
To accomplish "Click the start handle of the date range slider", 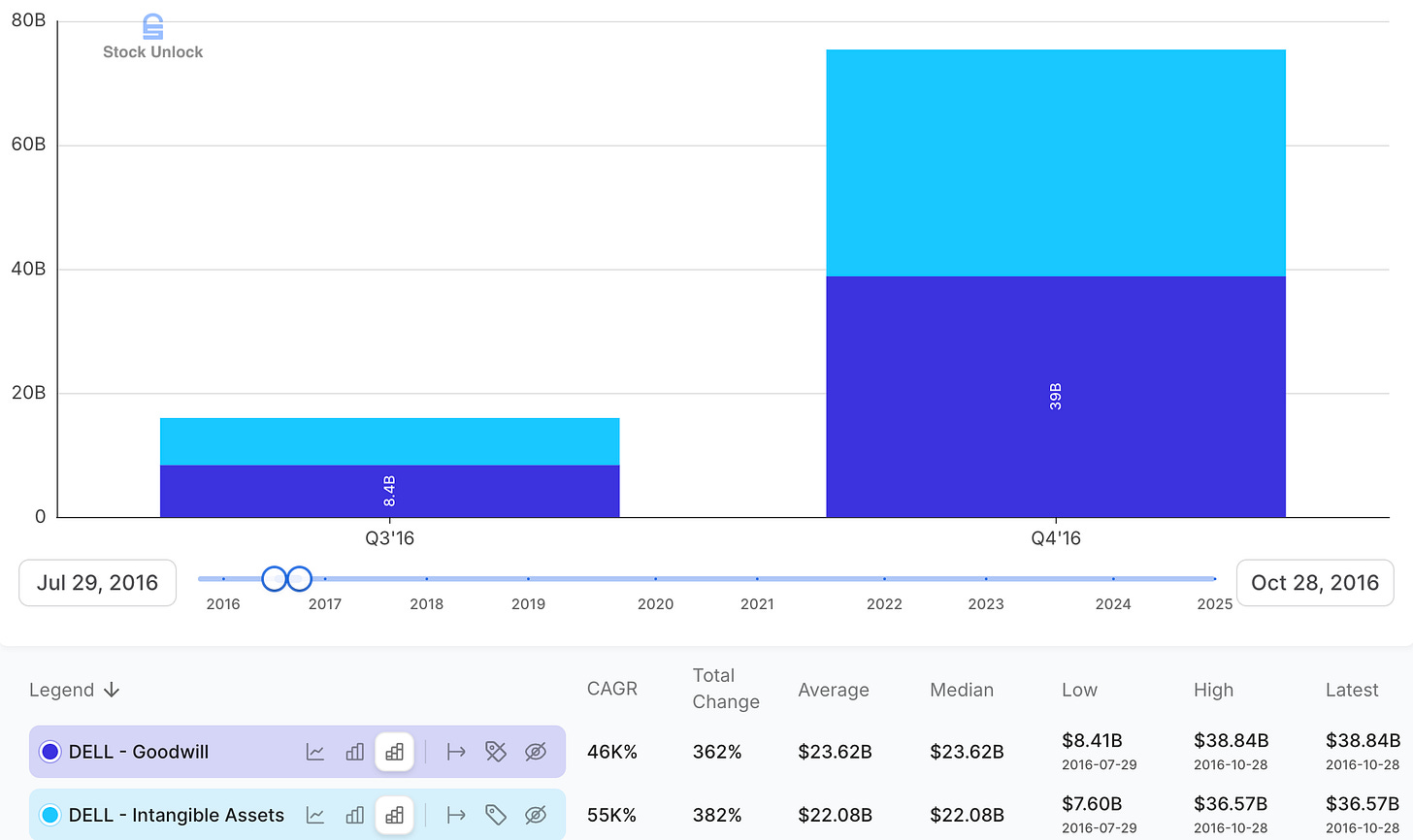I will tap(275, 579).
